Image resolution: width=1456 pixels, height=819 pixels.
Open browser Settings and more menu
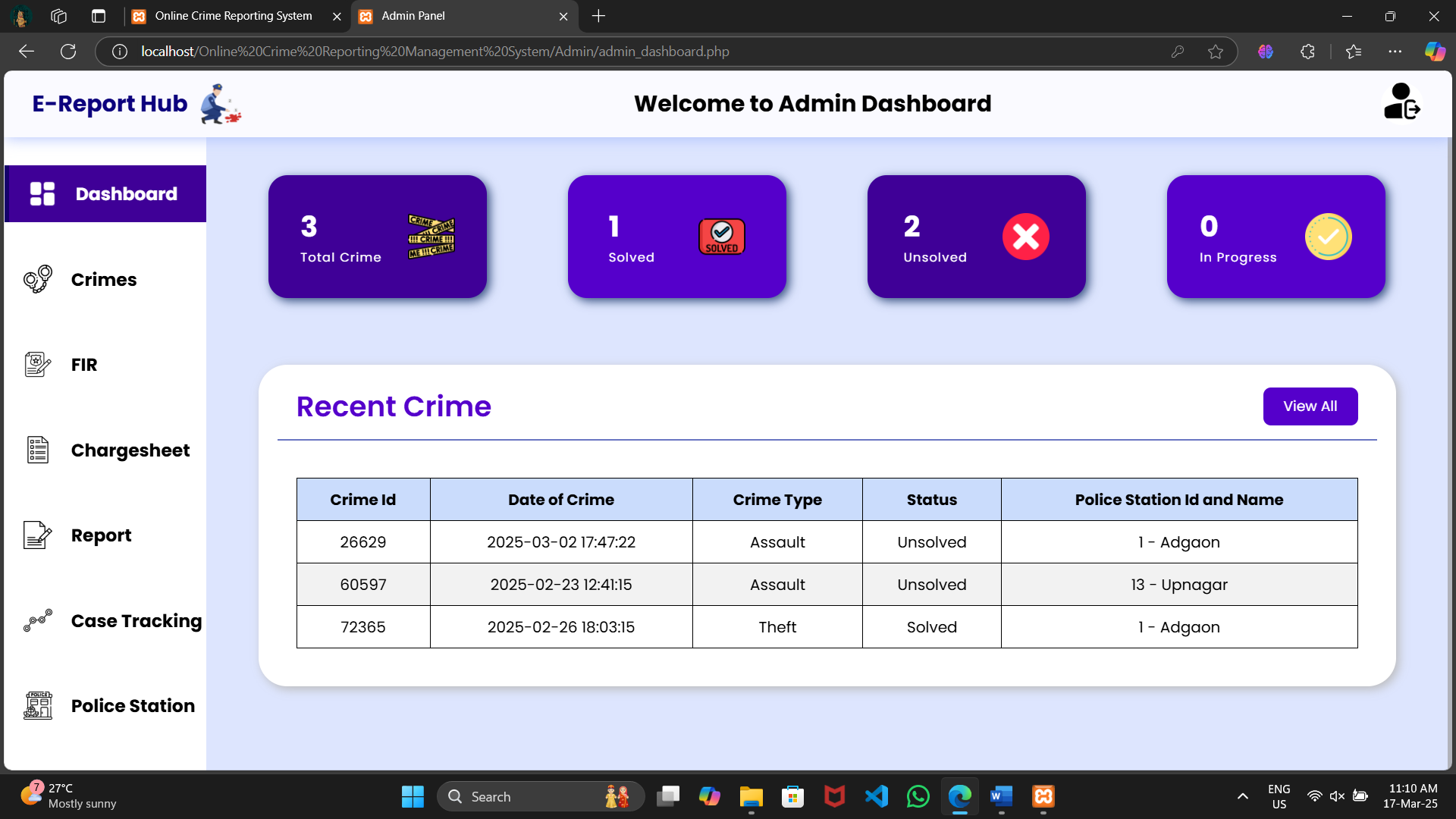[x=1395, y=52]
